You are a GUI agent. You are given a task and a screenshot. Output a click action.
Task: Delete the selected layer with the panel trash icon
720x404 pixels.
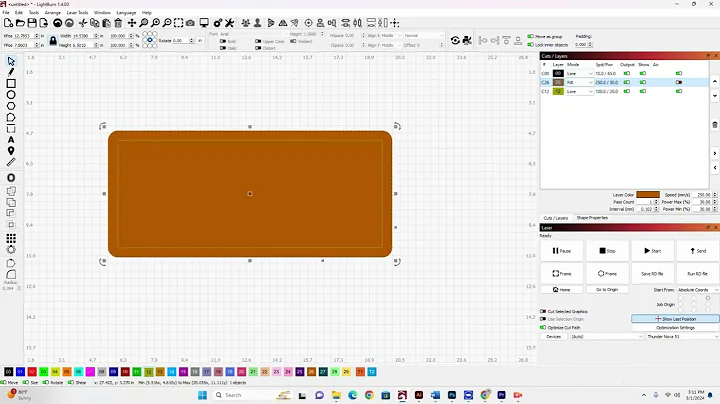(x=715, y=125)
